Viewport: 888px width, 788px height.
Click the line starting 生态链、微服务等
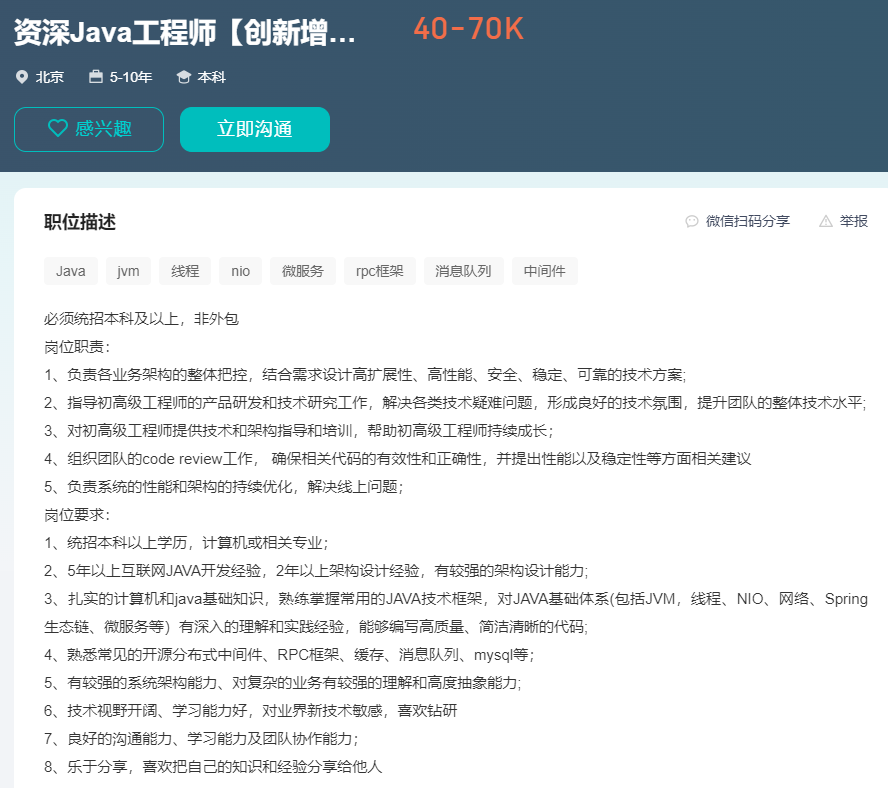[x=316, y=627]
